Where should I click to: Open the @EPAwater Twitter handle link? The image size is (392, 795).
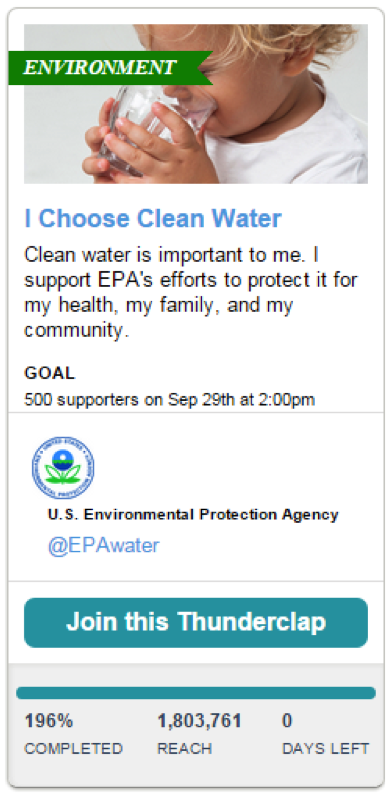(103, 545)
